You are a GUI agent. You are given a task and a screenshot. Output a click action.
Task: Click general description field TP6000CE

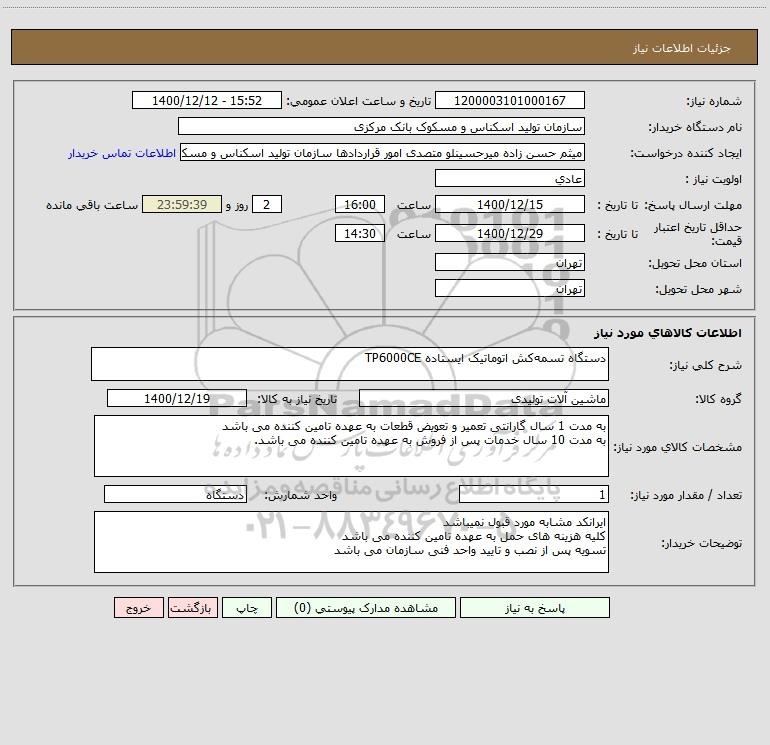(350, 364)
